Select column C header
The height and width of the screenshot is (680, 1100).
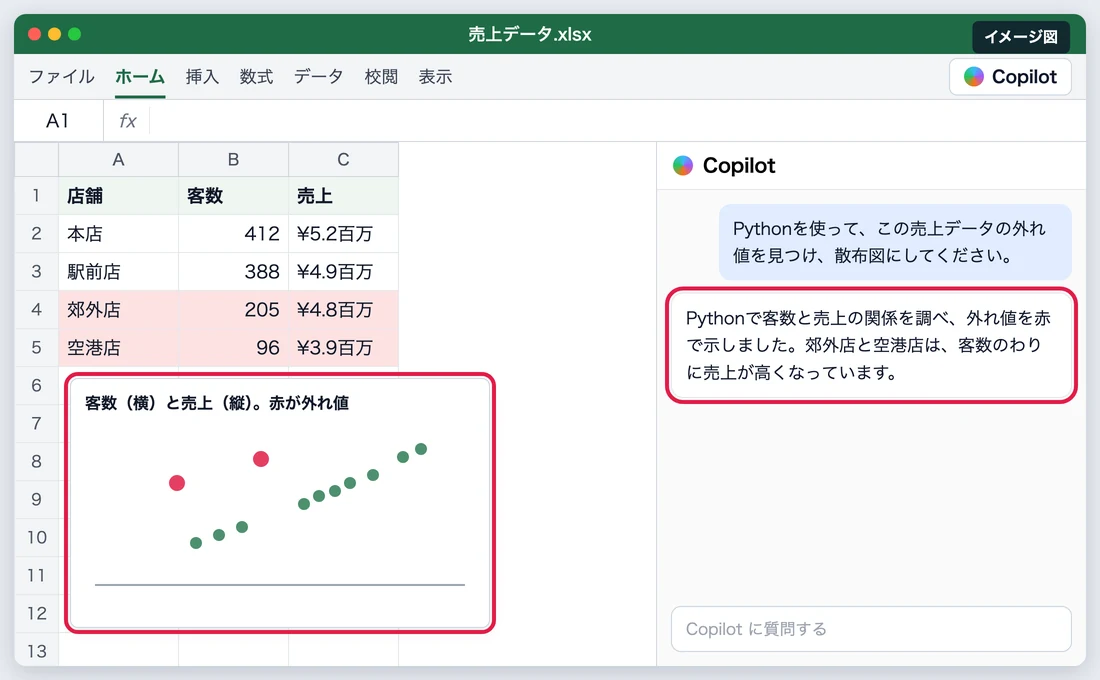click(x=343, y=159)
